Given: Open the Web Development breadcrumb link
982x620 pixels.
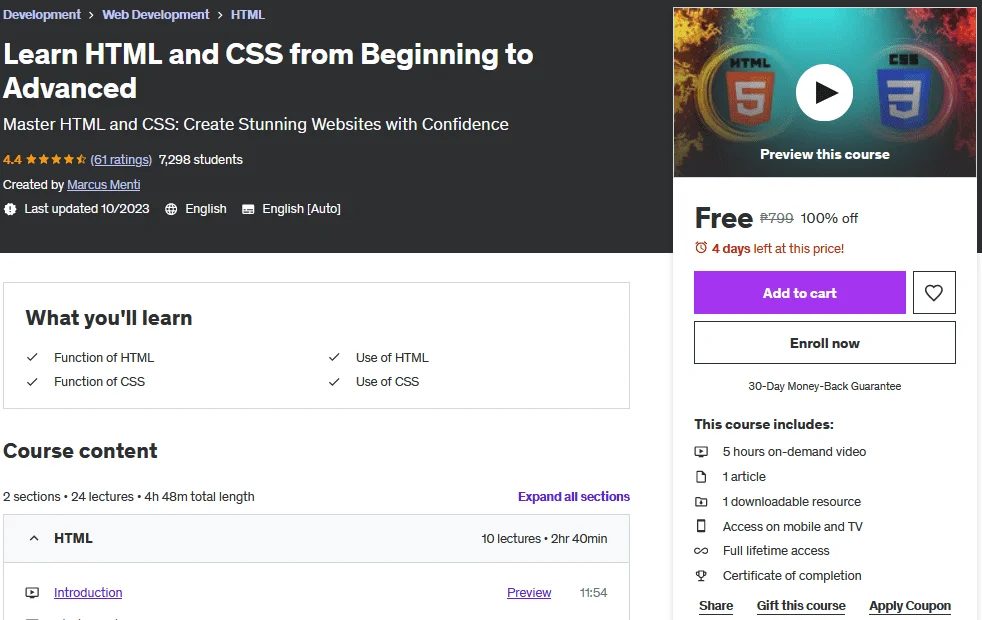Looking at the screenshot, I should pyautogui.click(x=156, y=14).
